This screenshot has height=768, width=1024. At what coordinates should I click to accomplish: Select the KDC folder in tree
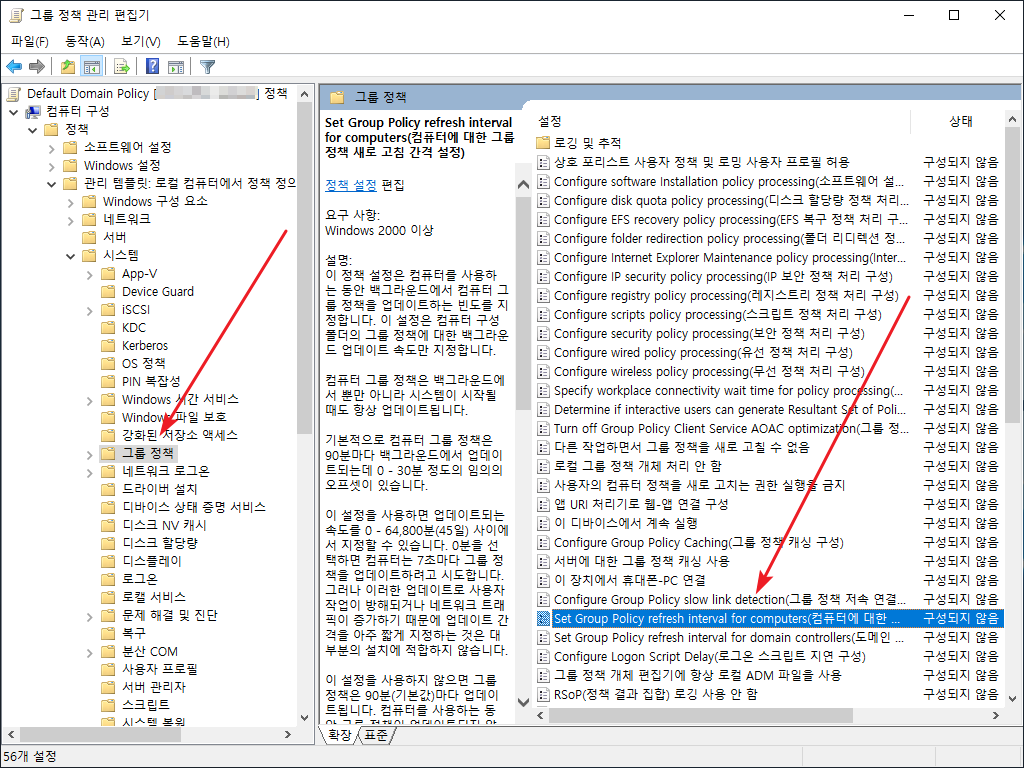(x=133, y=327)
